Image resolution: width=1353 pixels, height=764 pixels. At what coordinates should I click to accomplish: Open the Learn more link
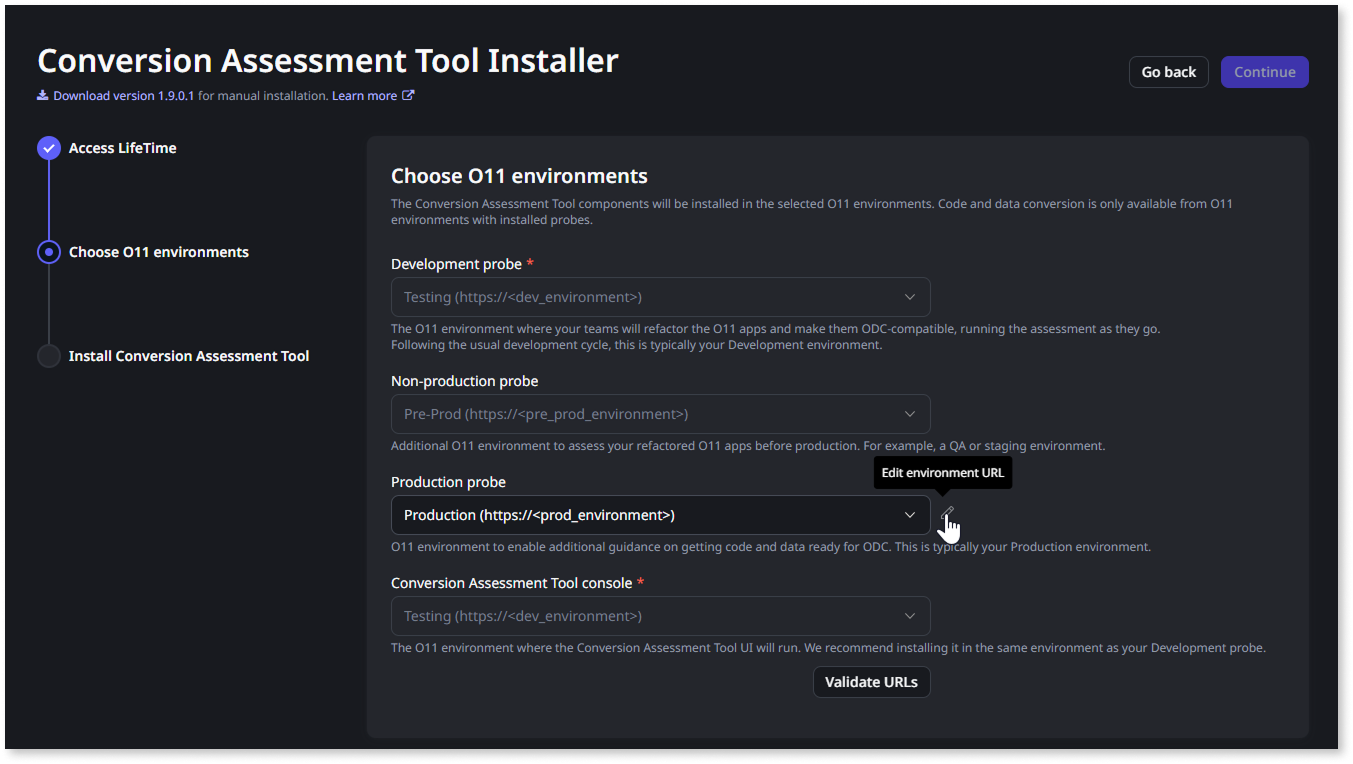pos(365,95)
